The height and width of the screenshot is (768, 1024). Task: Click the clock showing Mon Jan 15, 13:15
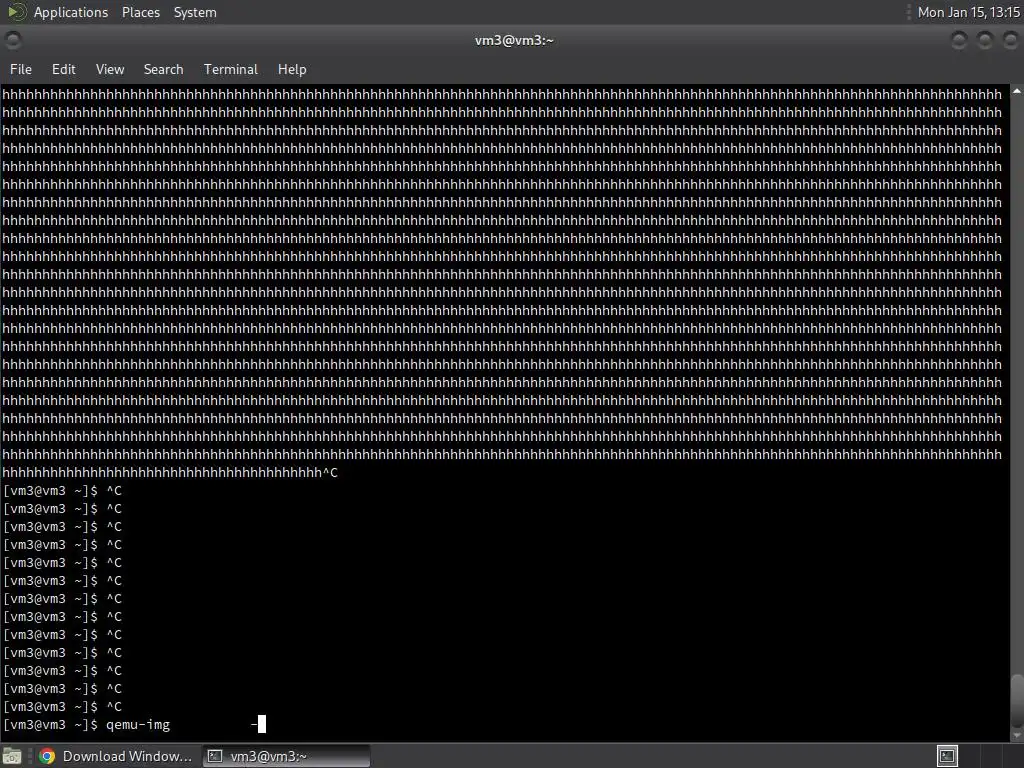coord(968,12)
